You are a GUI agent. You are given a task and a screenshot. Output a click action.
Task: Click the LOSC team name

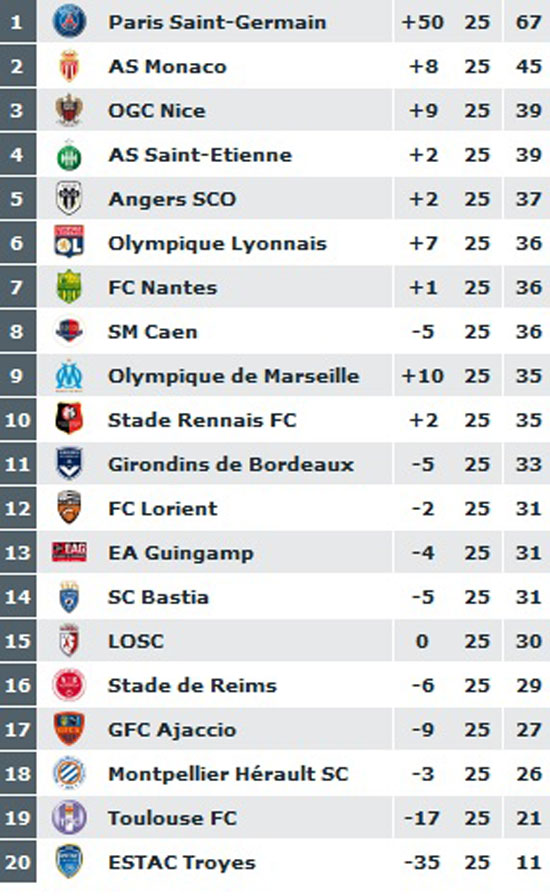click(136, 641)
